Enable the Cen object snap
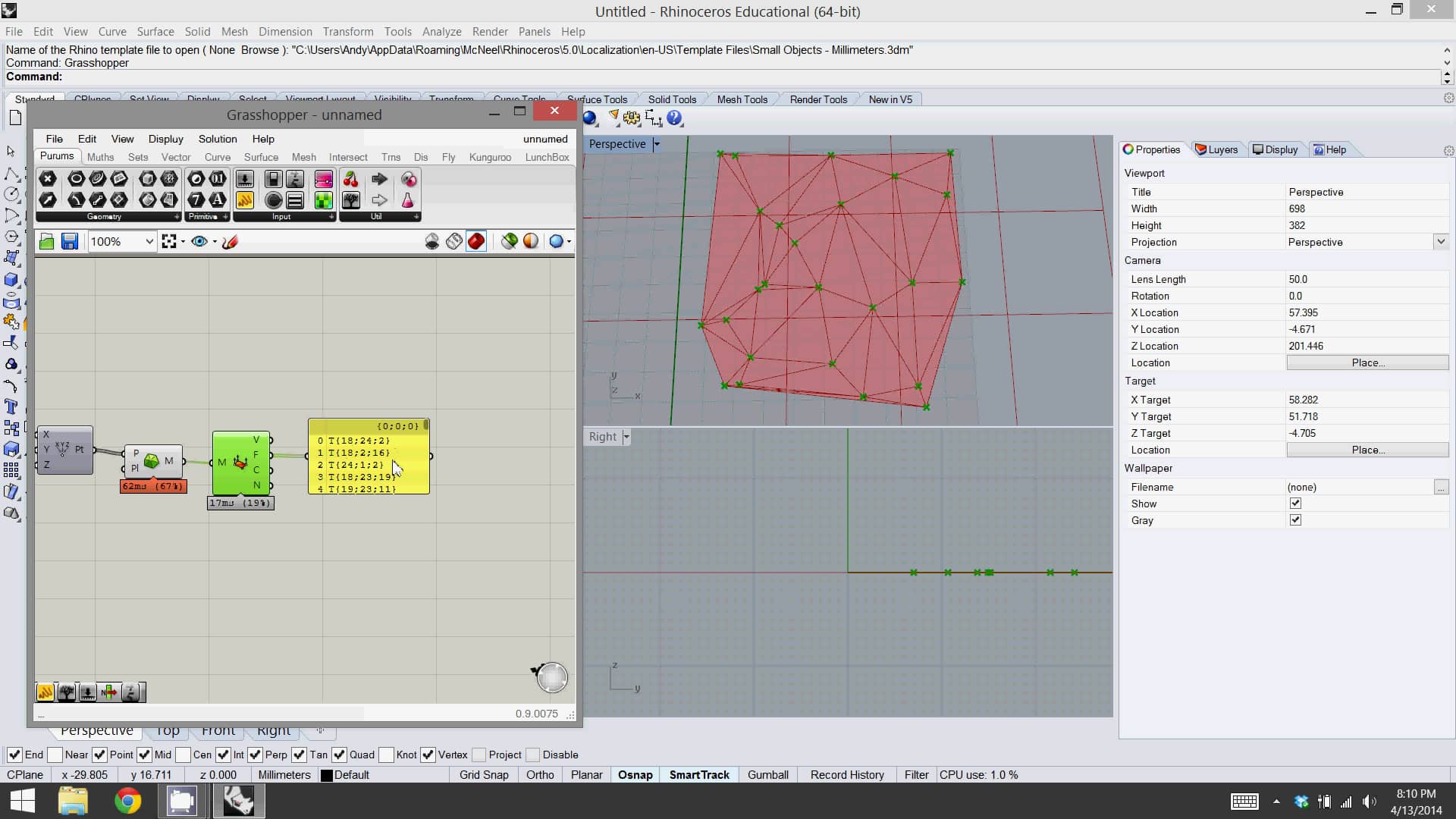 click(183, 755)
